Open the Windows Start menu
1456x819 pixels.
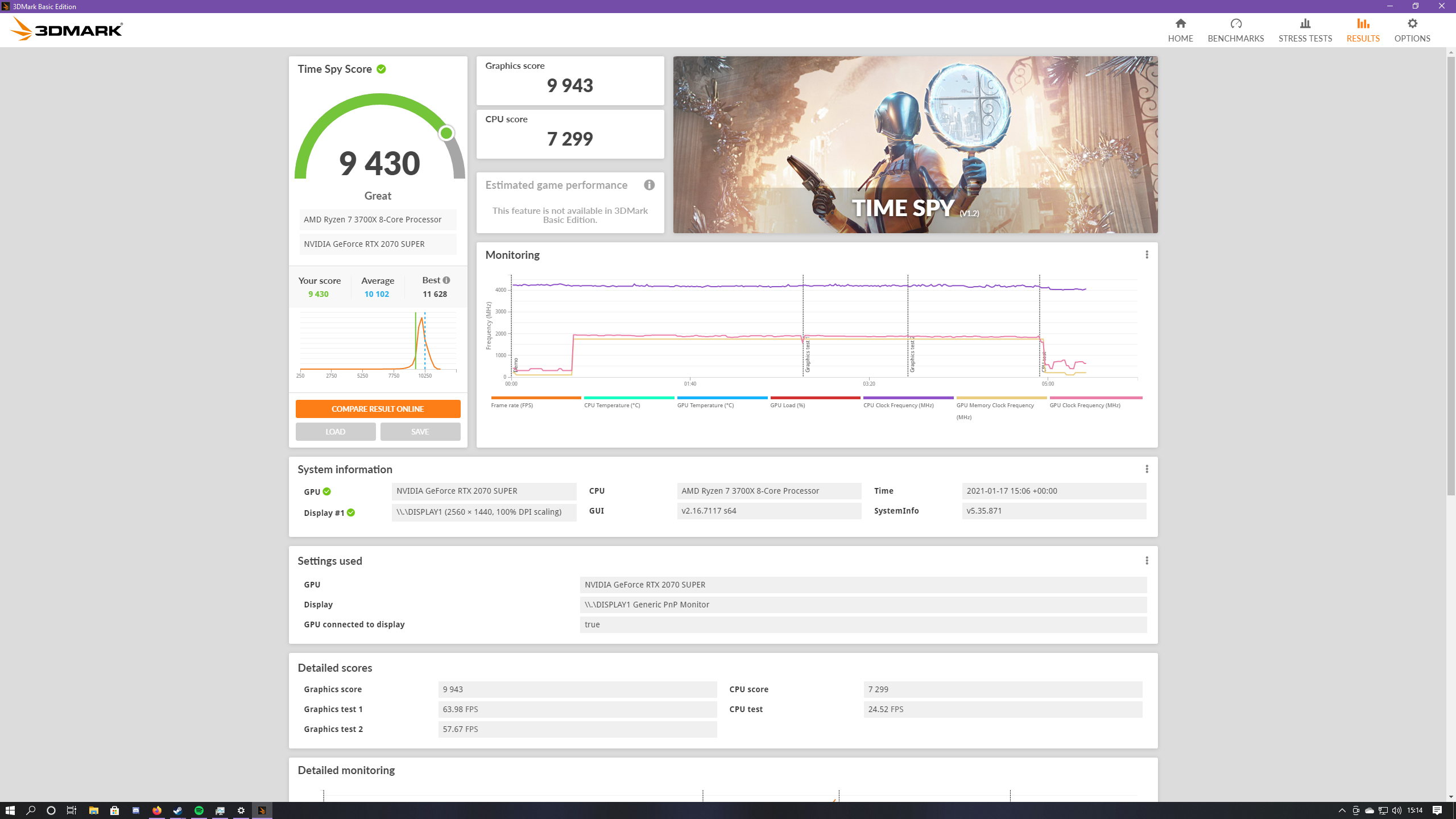(x=10, y=810)
